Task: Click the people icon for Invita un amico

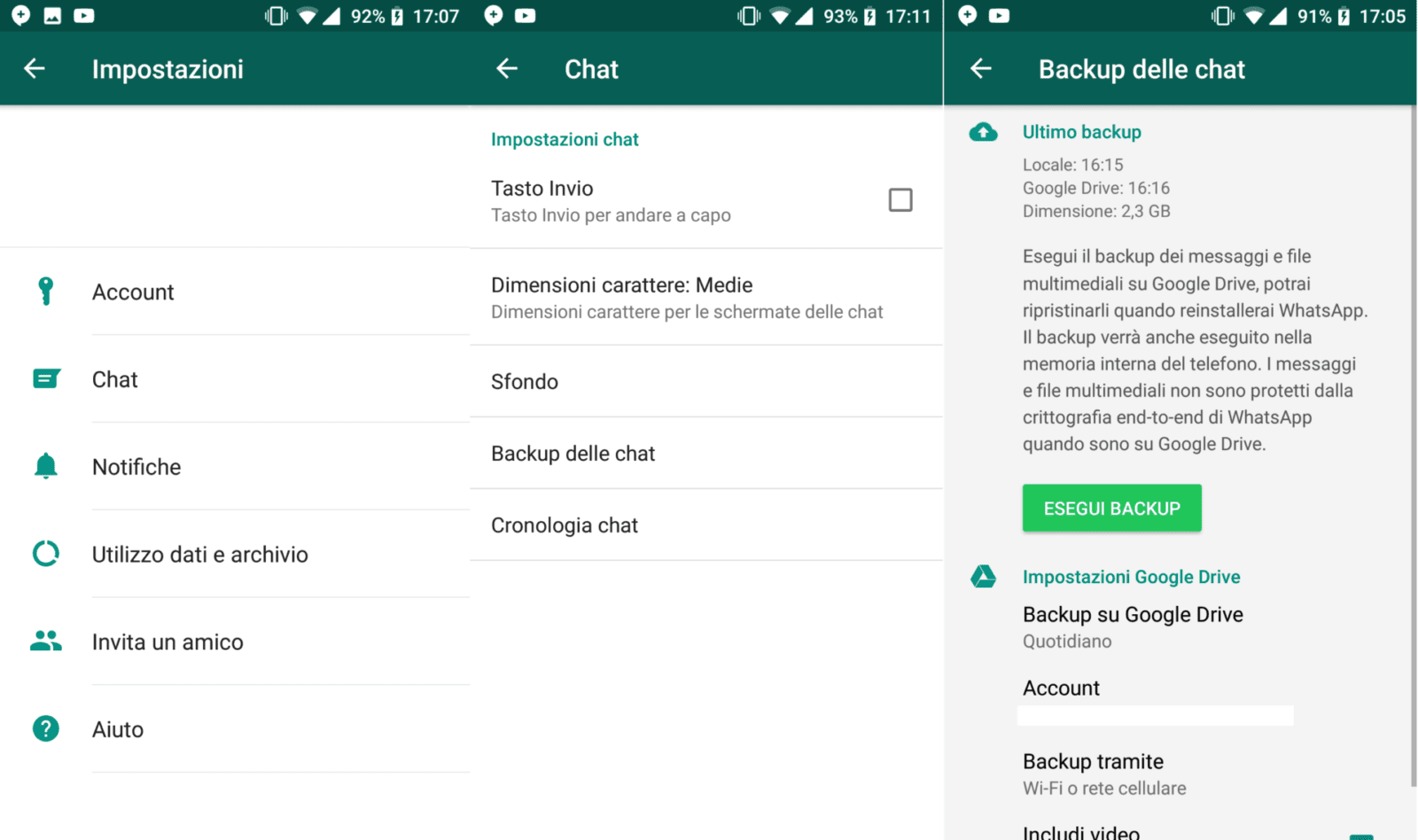Action: click(46, 641)
